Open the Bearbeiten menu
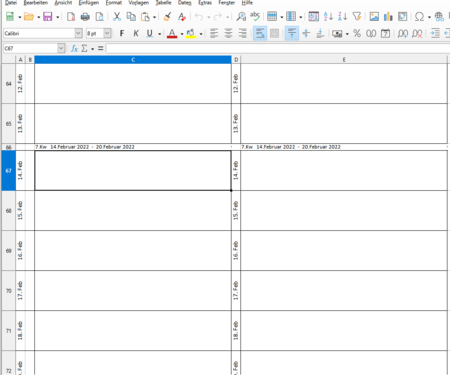 click(36, 3)
